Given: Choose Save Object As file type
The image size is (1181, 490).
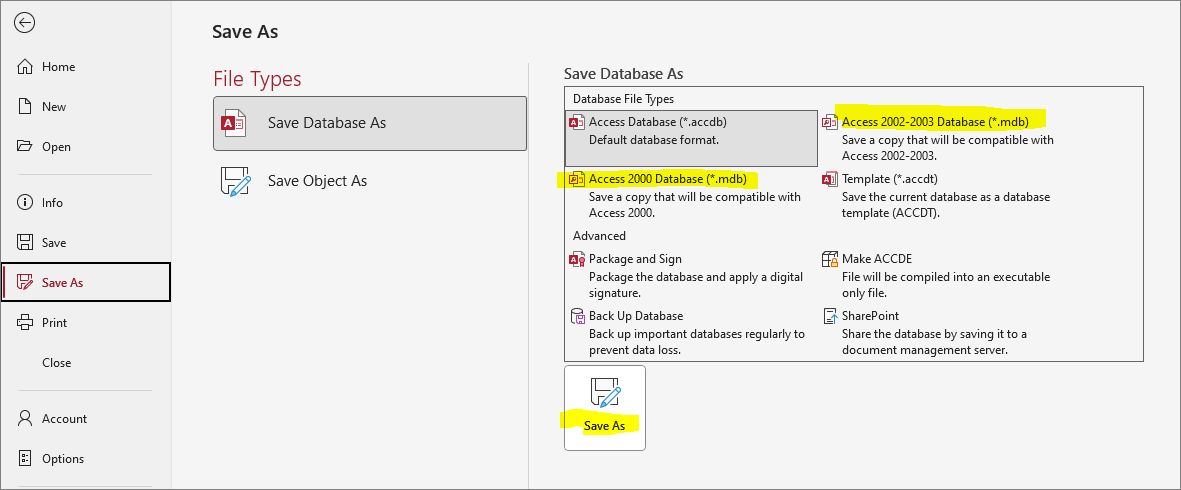Looking at the screenshot, I should click(x=370, y=181).
